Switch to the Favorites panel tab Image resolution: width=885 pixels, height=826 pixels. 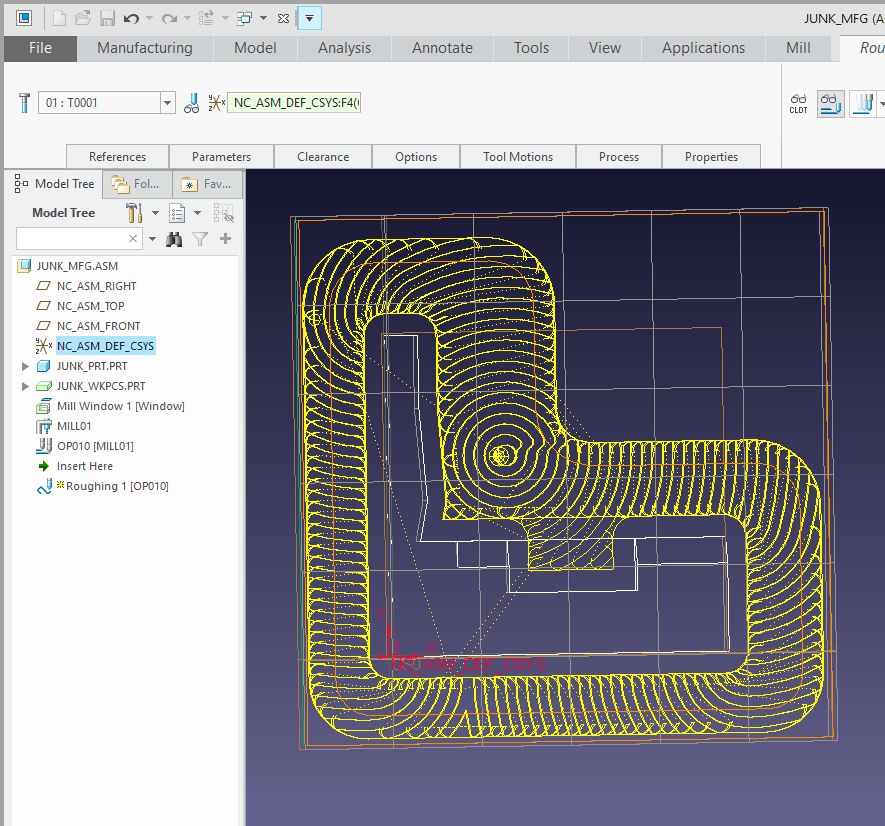tap(208, 184)
